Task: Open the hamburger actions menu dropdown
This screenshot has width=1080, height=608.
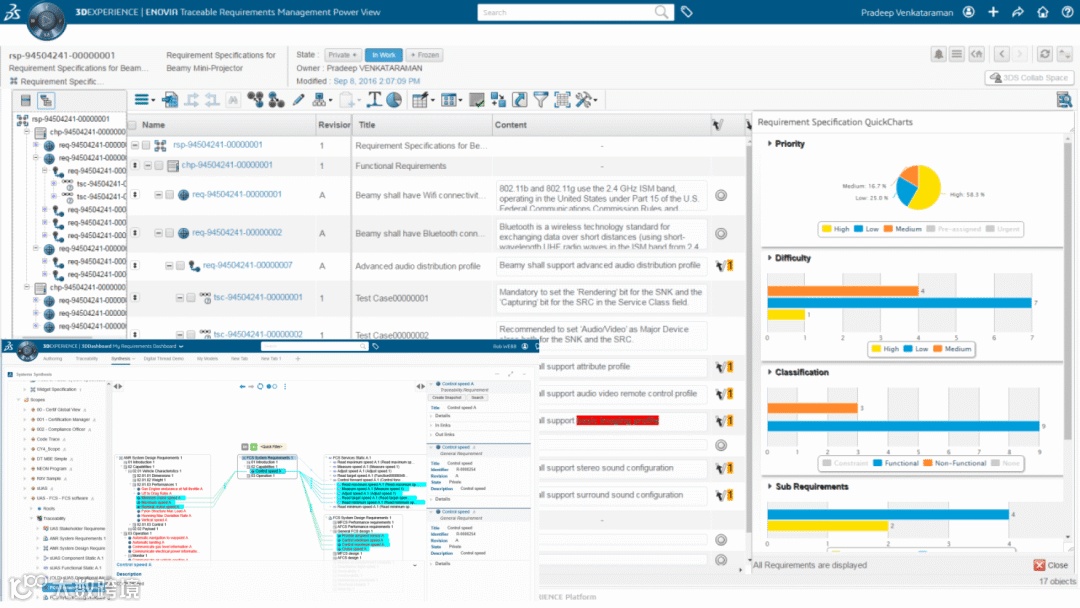Action: (x=143, y=100)
